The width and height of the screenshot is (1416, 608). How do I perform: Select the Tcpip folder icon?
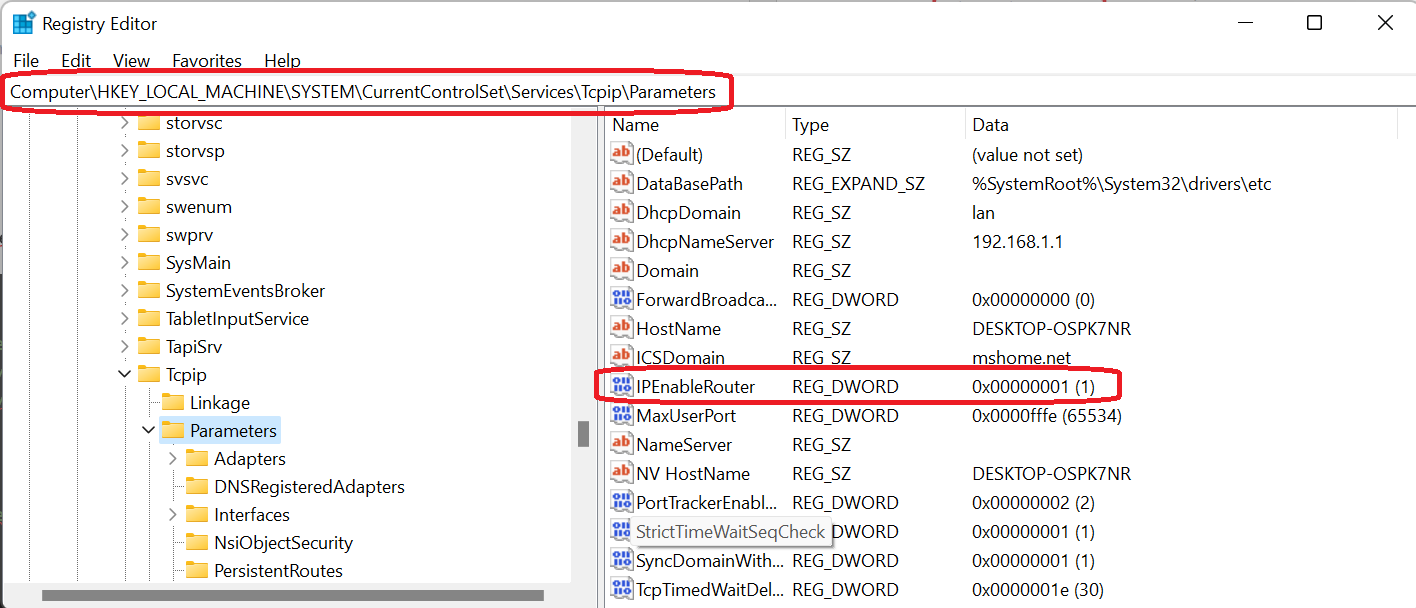tap(149, 375)
